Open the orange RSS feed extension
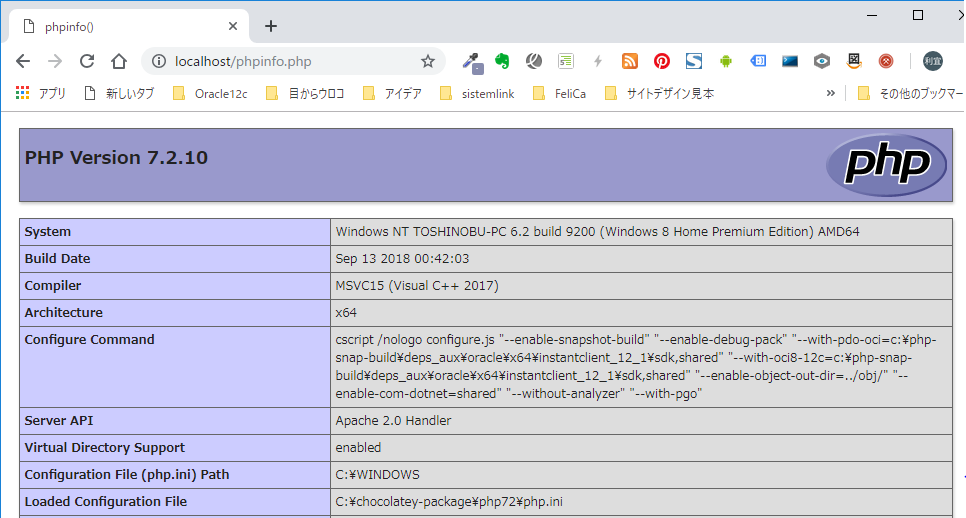 630,61
